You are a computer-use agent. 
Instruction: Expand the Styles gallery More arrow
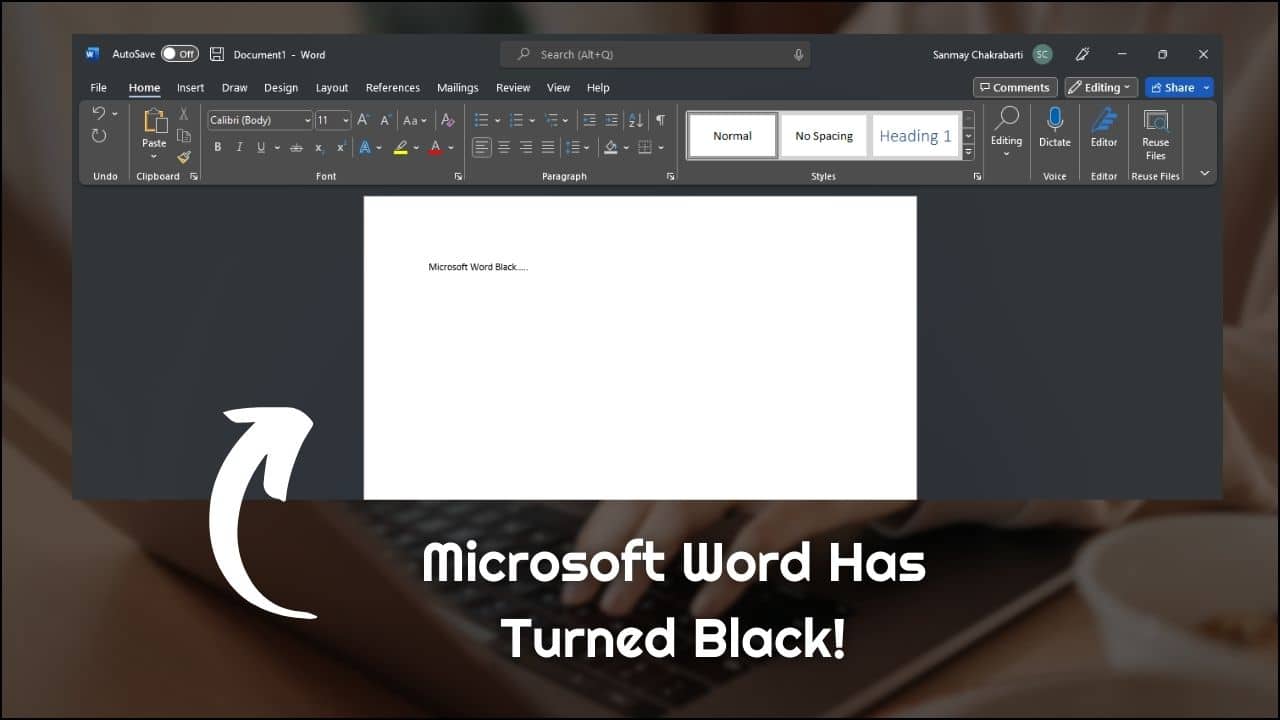pyautogui.click(x=968, y=152)
